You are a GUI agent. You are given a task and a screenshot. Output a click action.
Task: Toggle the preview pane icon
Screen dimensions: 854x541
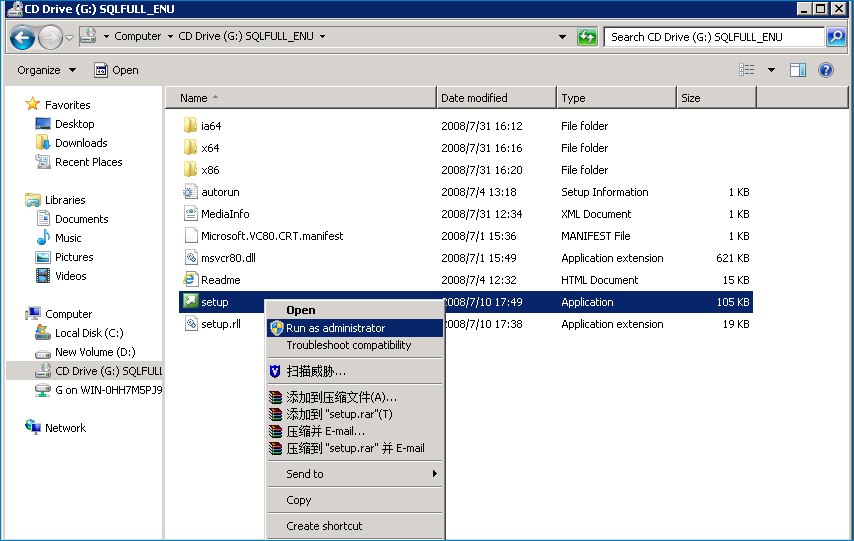click(x=798, y=70)
